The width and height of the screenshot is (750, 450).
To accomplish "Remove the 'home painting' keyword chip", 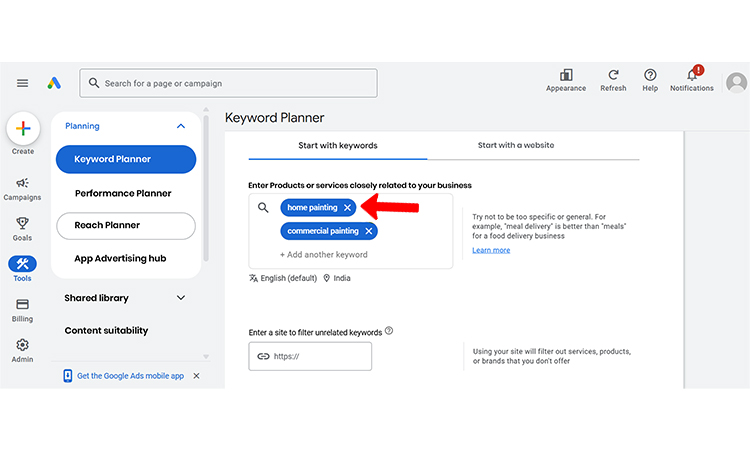I will (348, 208).
